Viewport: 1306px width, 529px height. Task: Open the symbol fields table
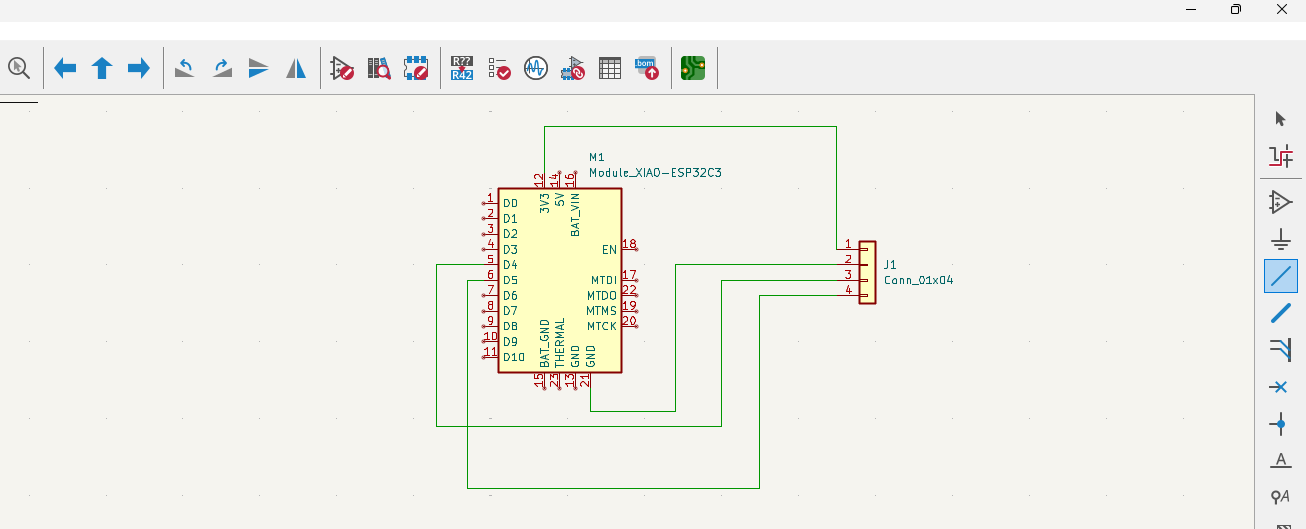coord(610,68)
